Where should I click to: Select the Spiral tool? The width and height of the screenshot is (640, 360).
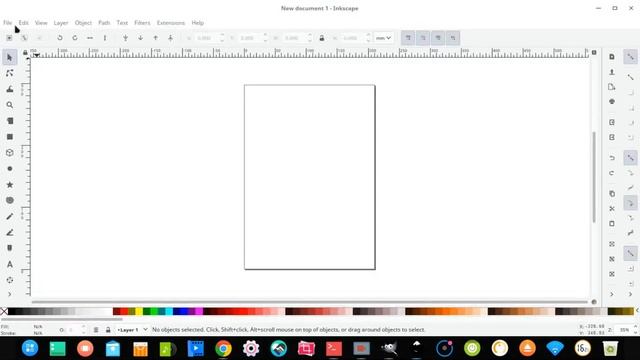pos(10,200)
